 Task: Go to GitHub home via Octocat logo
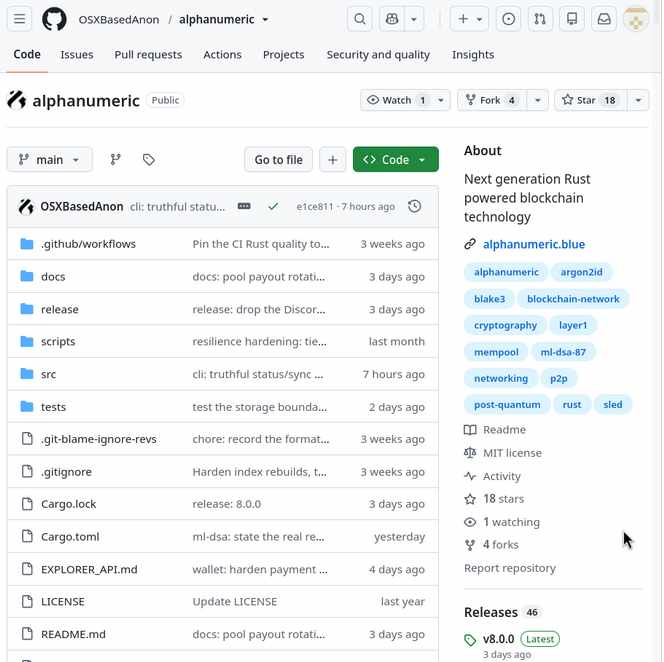(54, 19)
